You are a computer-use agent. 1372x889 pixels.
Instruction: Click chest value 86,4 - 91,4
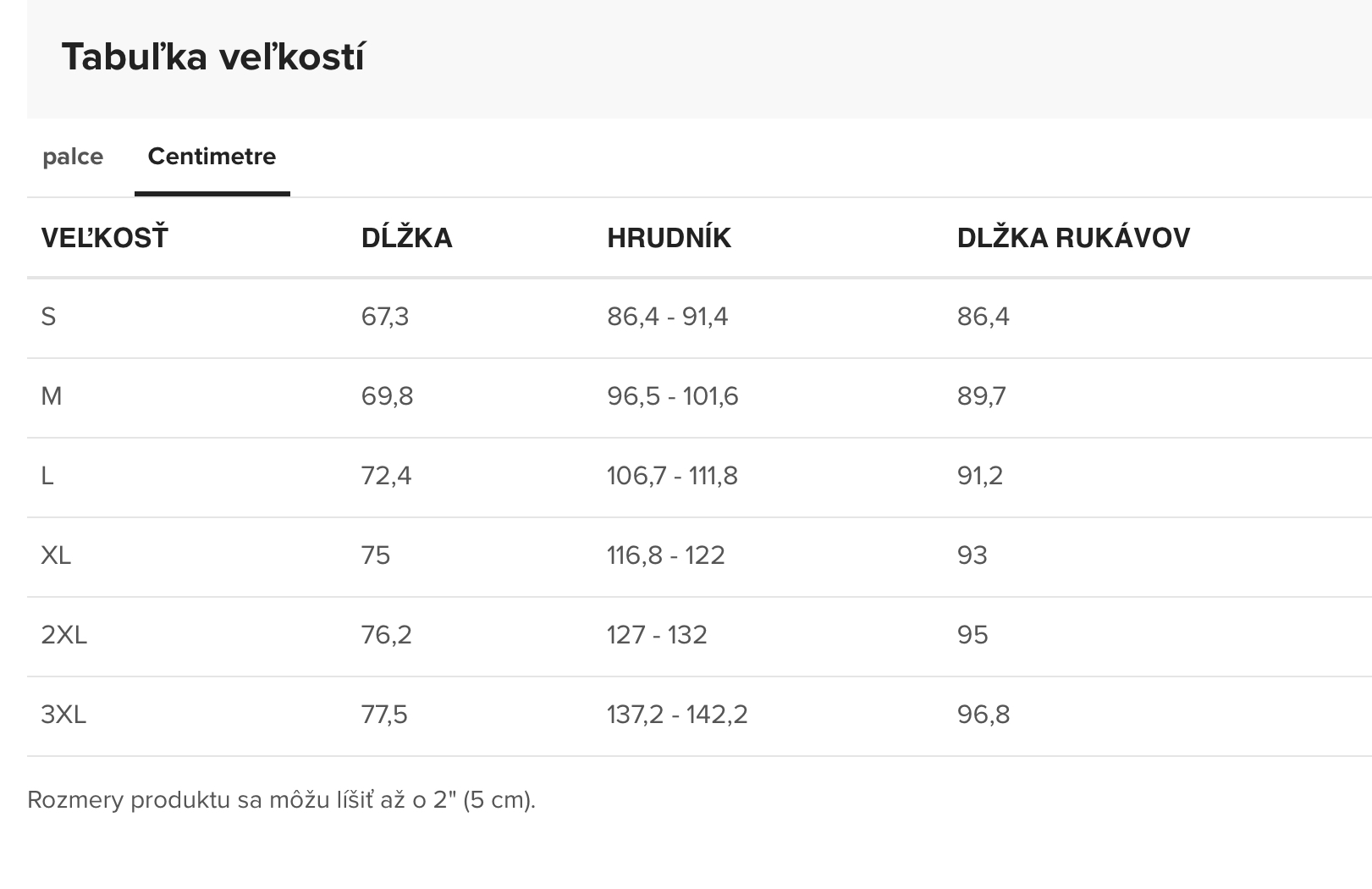[x=667, y=317]
